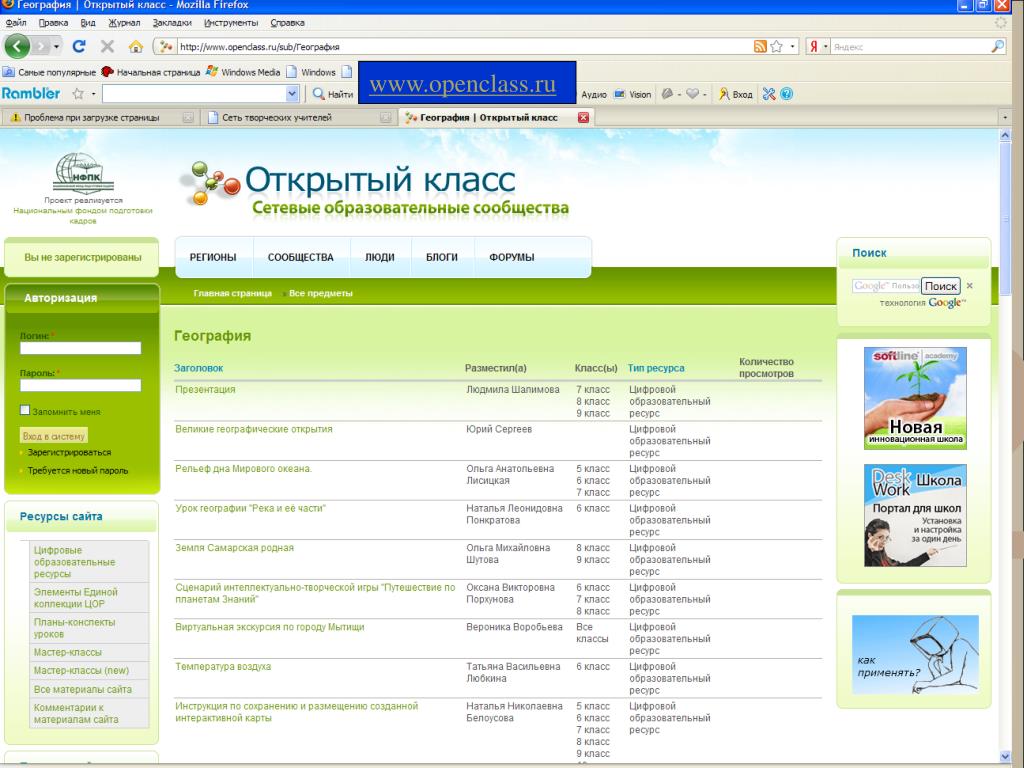Click the heart icon in Rambler toolbar
The height and width of the screenshot is (768, 1024).
(x=693, y=94)
